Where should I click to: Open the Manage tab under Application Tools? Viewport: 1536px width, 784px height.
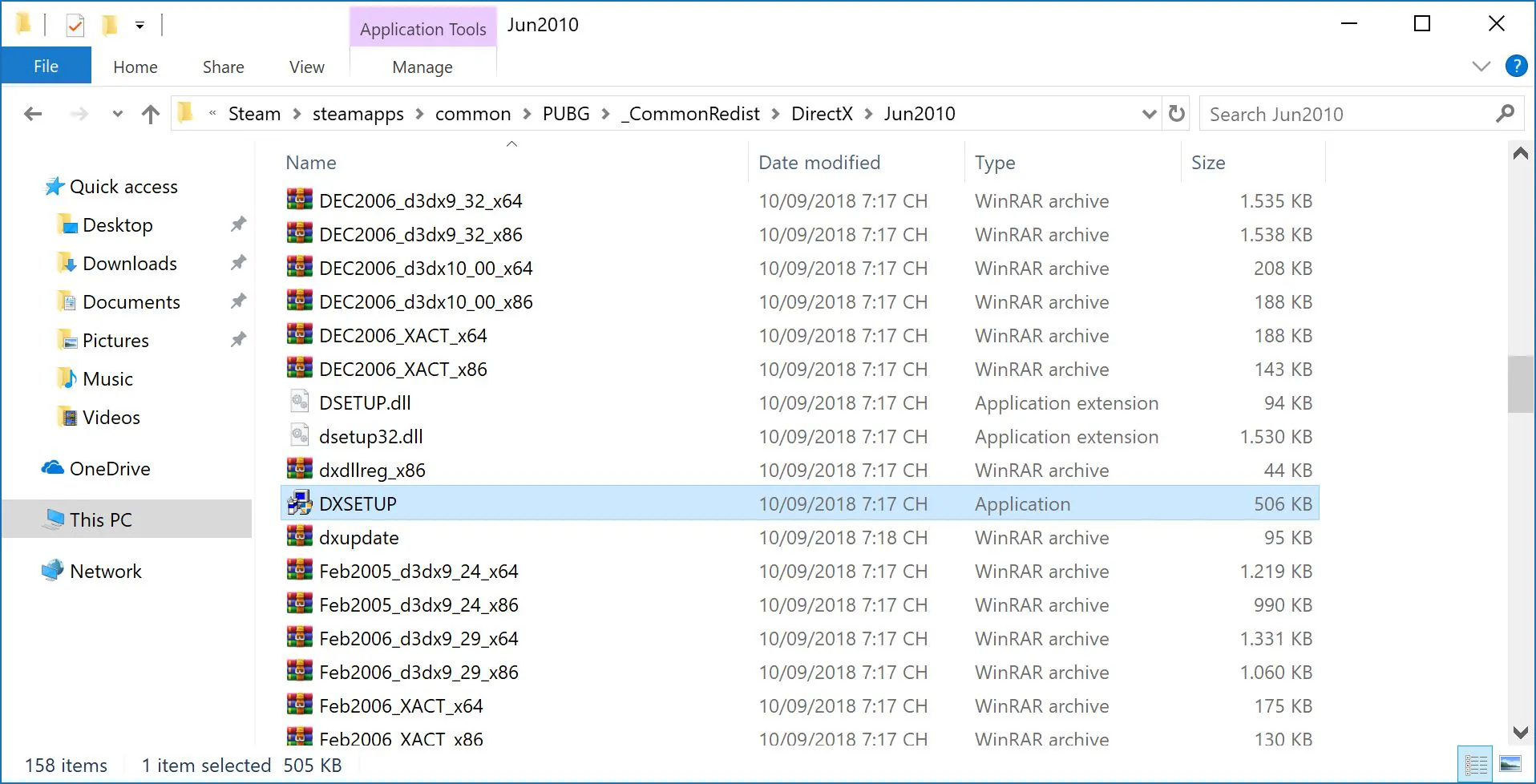422,67
